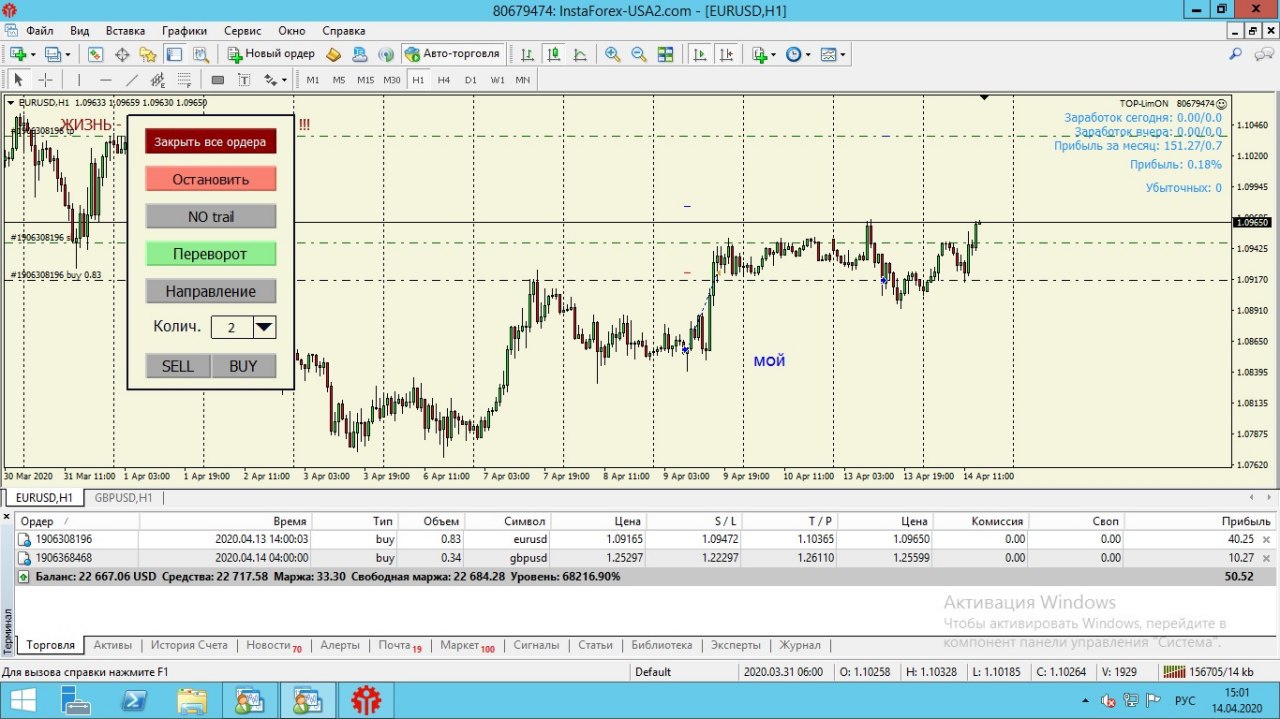Viewport: 1280px width, 719px height.
Task: Click the Переворот button
Action: click(x=210, y=254)
